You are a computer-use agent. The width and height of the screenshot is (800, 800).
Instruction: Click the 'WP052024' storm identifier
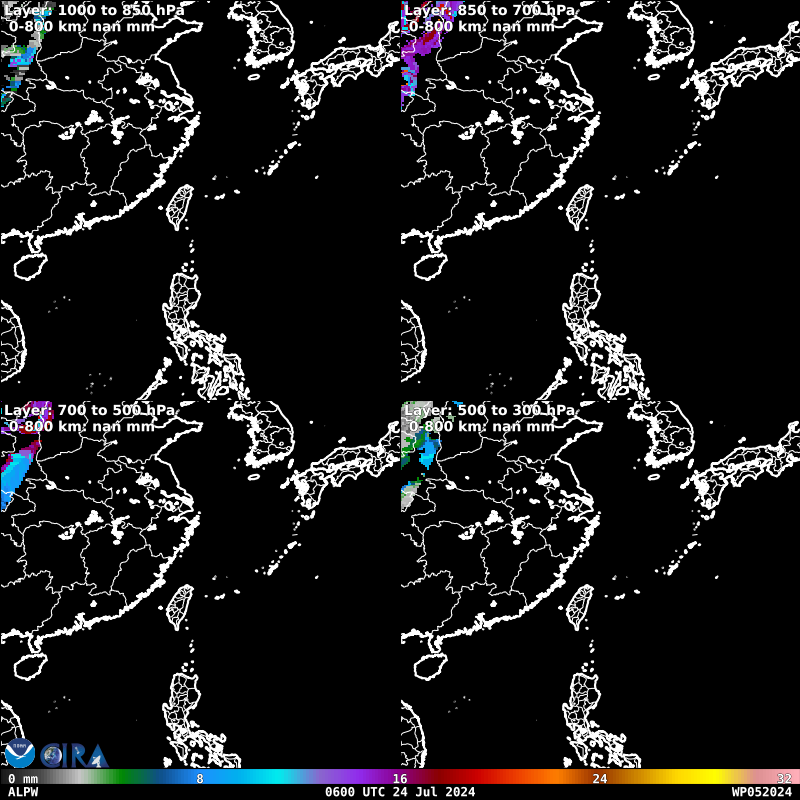pos(761,792)
